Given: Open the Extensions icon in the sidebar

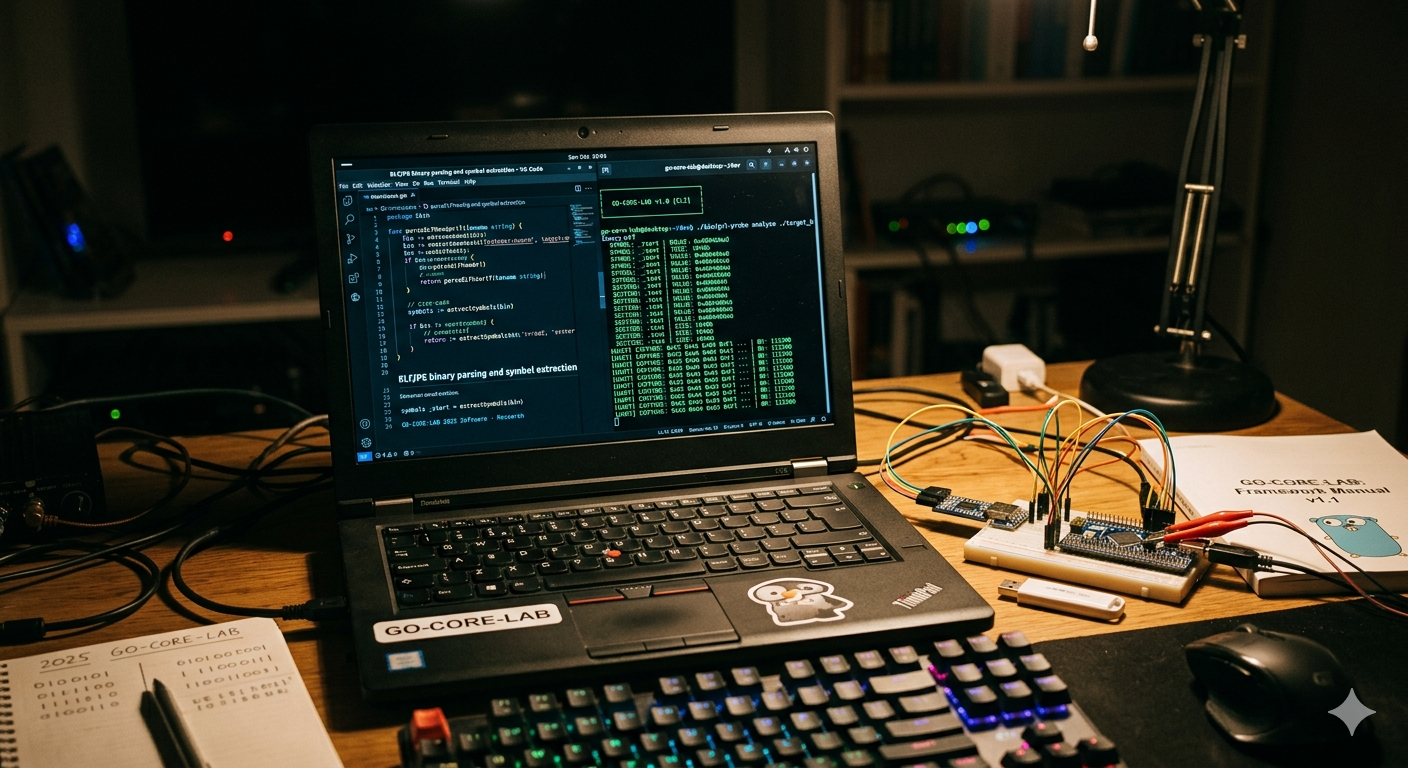Looking at the screenshot, I should 352,276.
